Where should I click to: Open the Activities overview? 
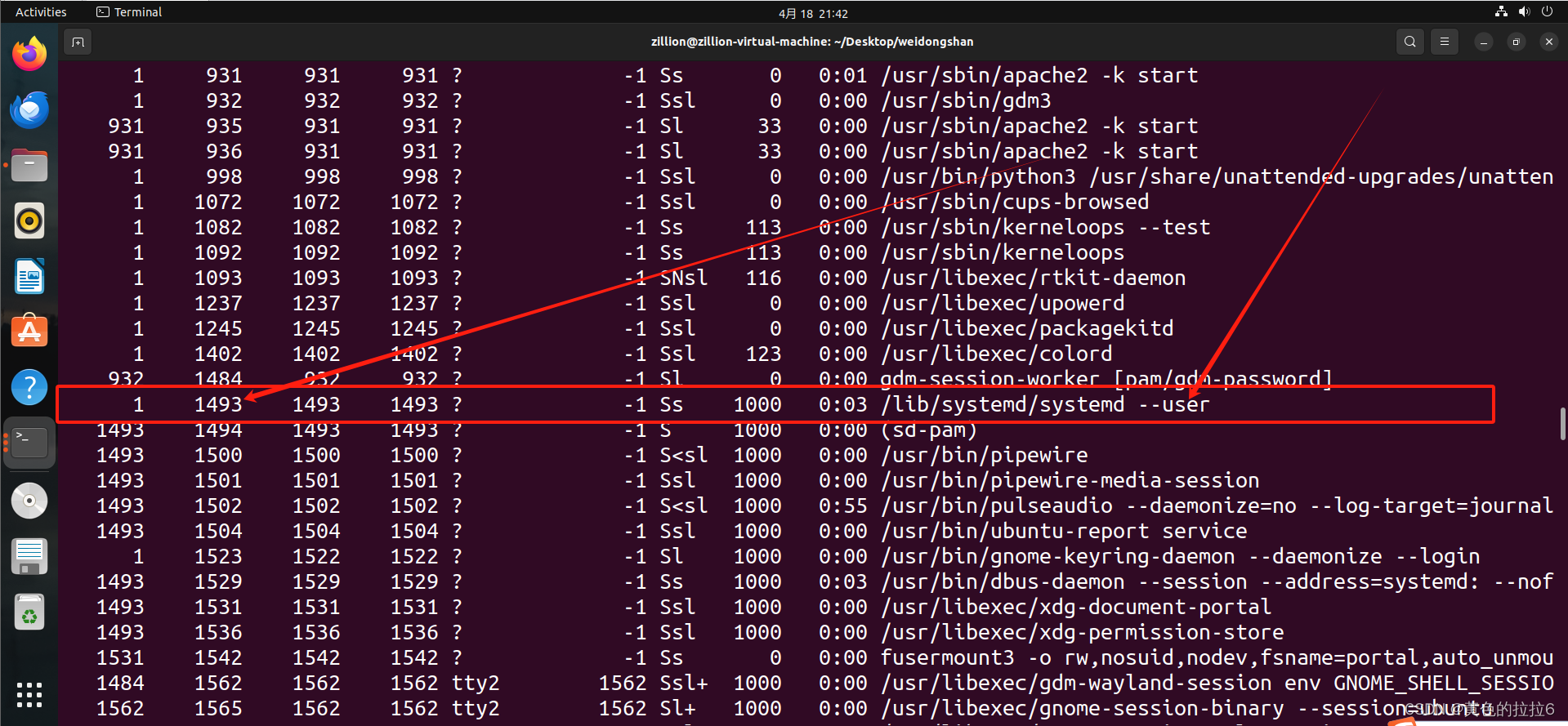[x=41, y=12]
